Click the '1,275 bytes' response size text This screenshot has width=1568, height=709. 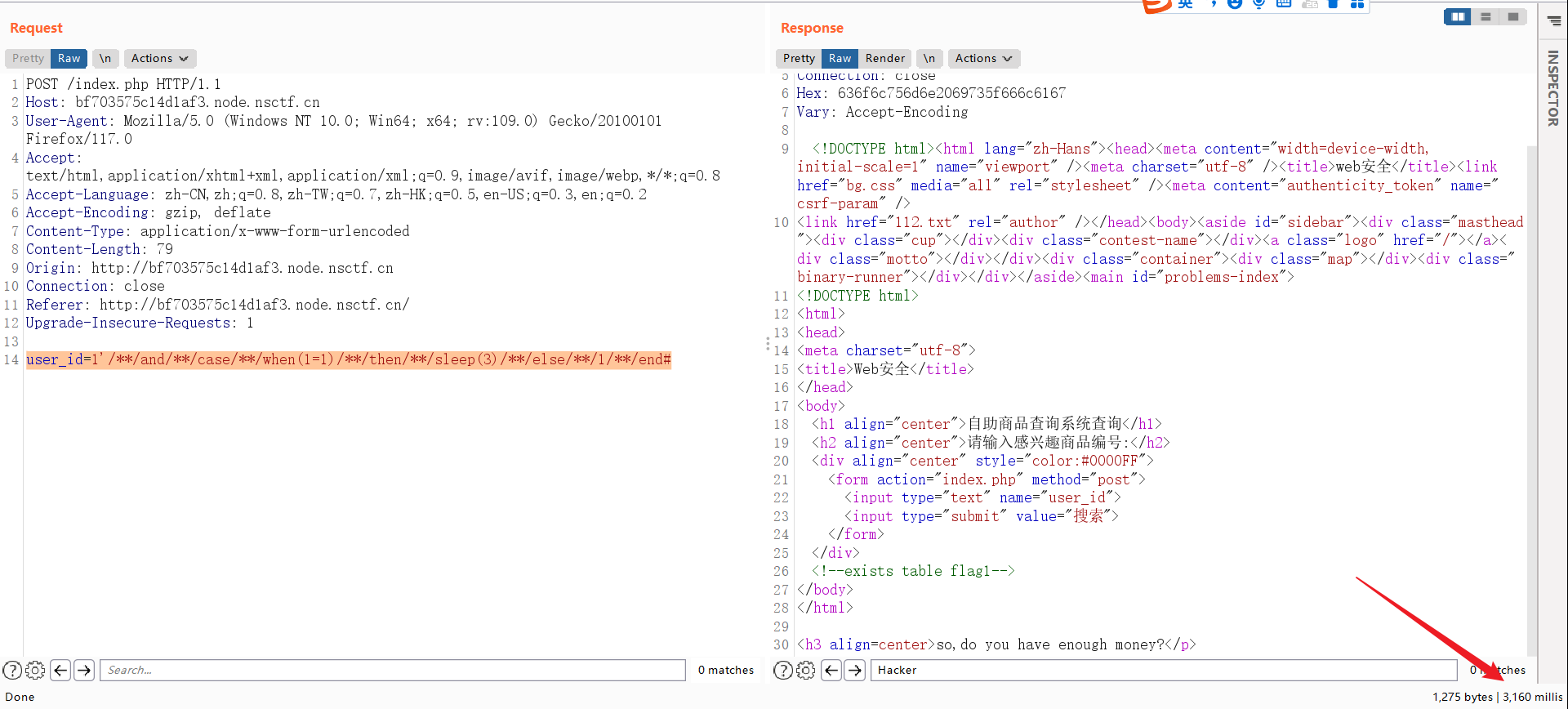click(x=1462, y=697)
